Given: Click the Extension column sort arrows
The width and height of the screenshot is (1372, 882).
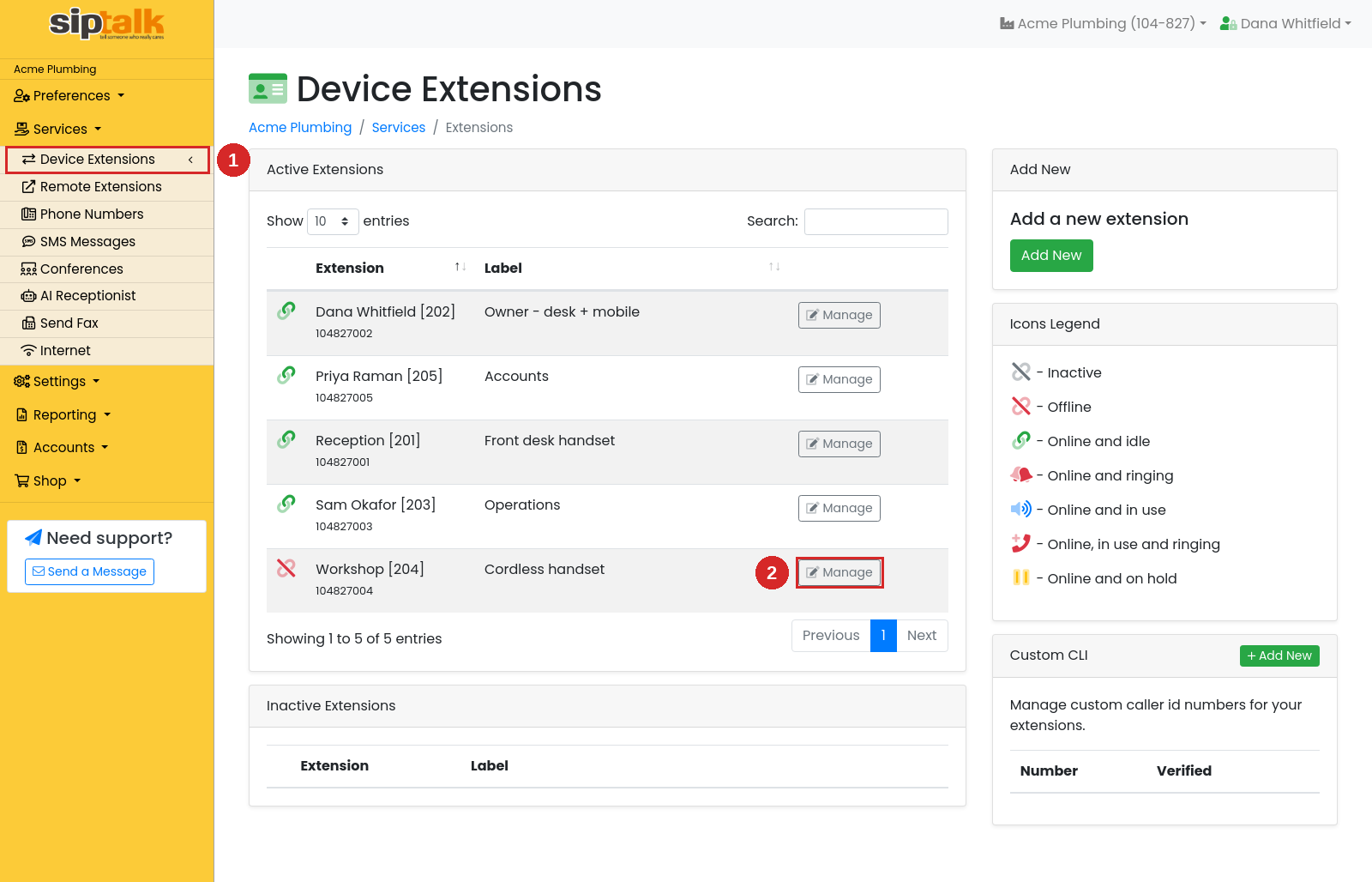Looking at the screenshot, I should (x=460, y=268).
